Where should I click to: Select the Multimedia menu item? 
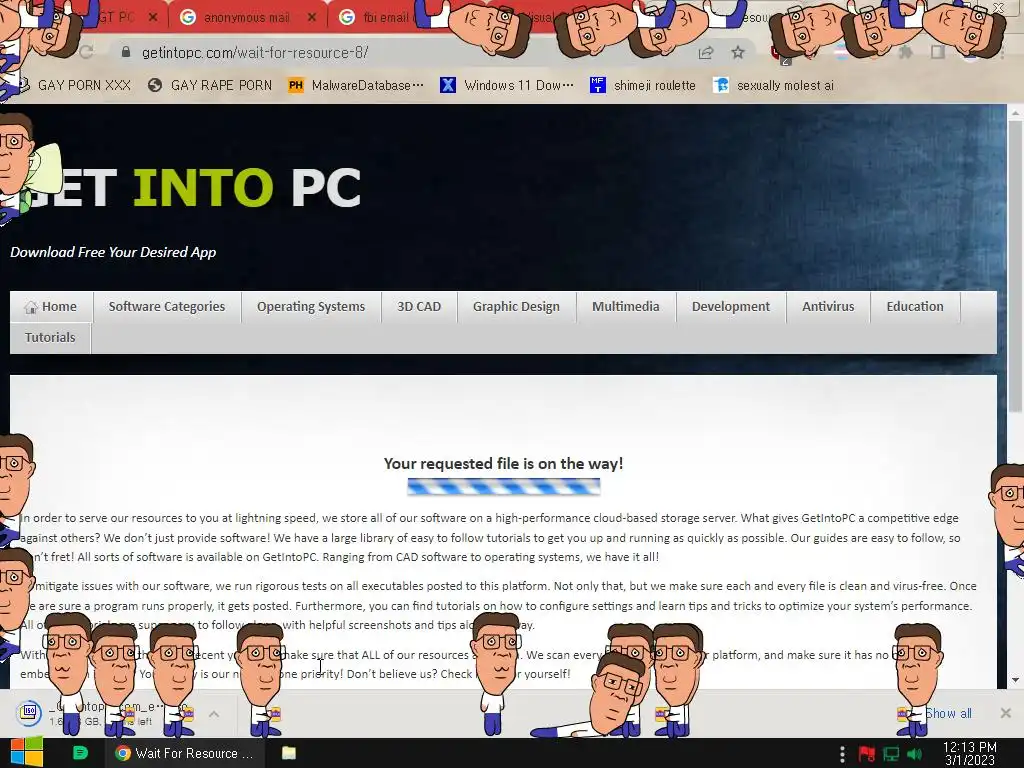[x=626, y=306]
